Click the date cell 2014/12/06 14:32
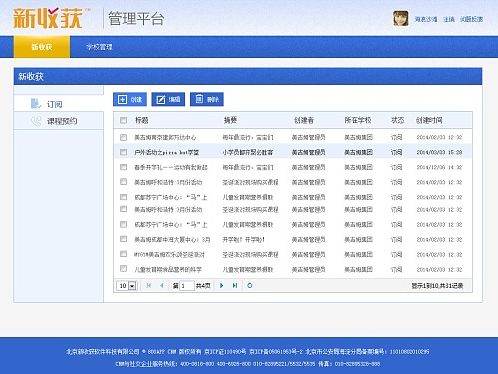The height and width of the screenshot is (374, 498). click(439, 167)
